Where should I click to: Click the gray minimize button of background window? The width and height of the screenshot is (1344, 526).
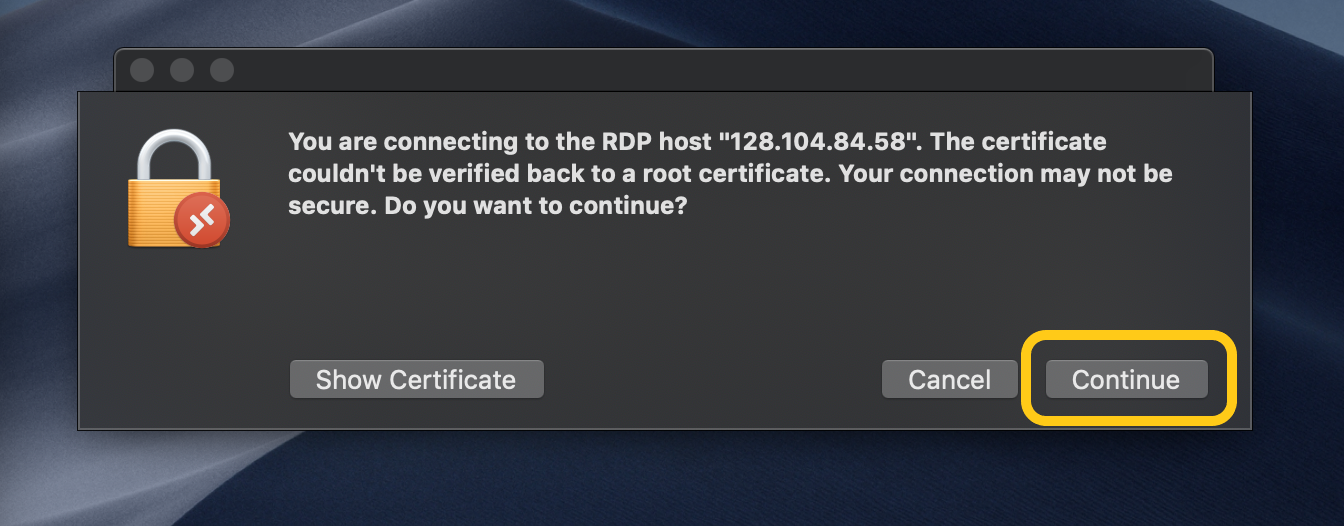(182, 70)
